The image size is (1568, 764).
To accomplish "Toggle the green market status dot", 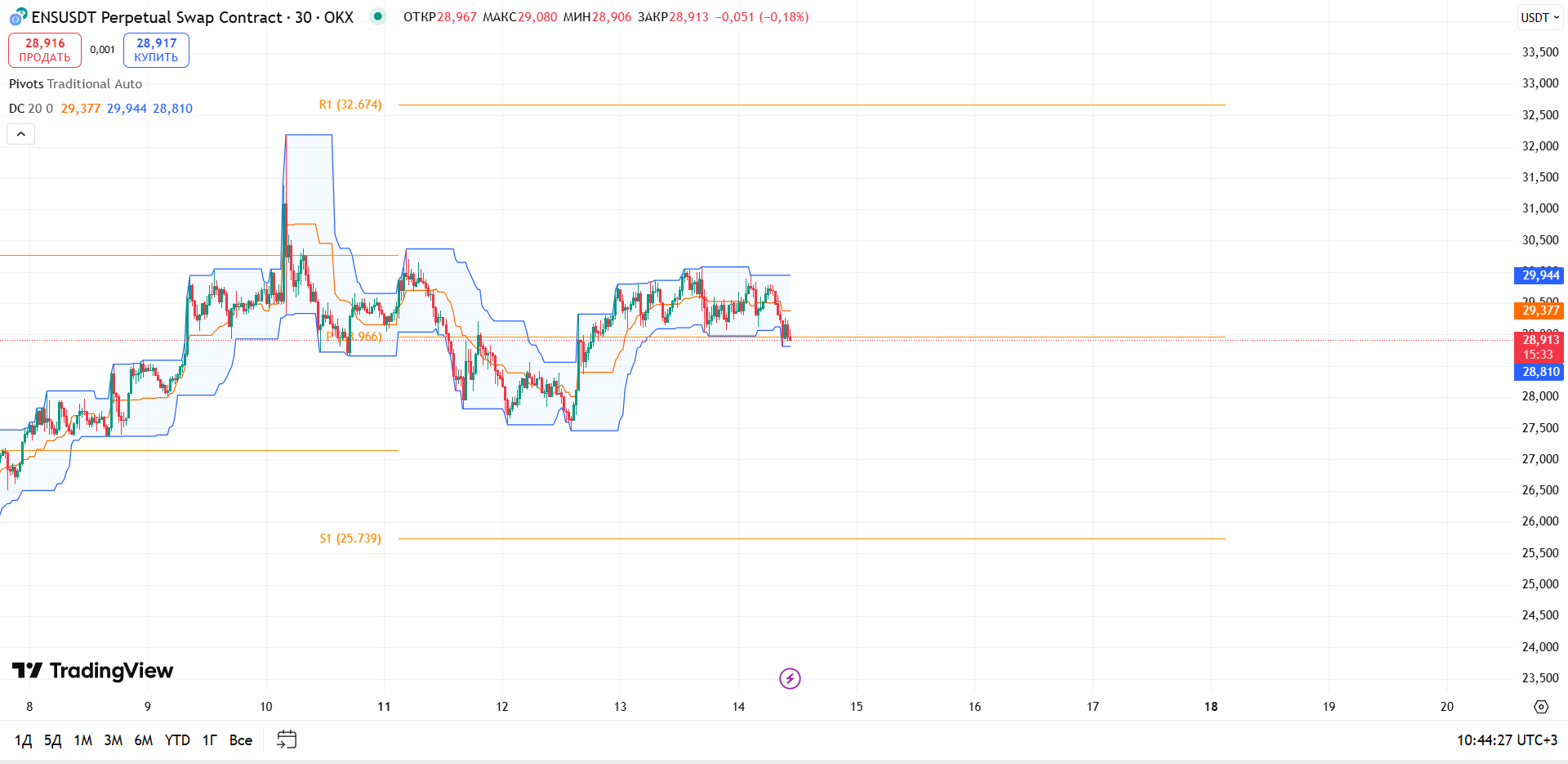I will (x=377, y=16).
